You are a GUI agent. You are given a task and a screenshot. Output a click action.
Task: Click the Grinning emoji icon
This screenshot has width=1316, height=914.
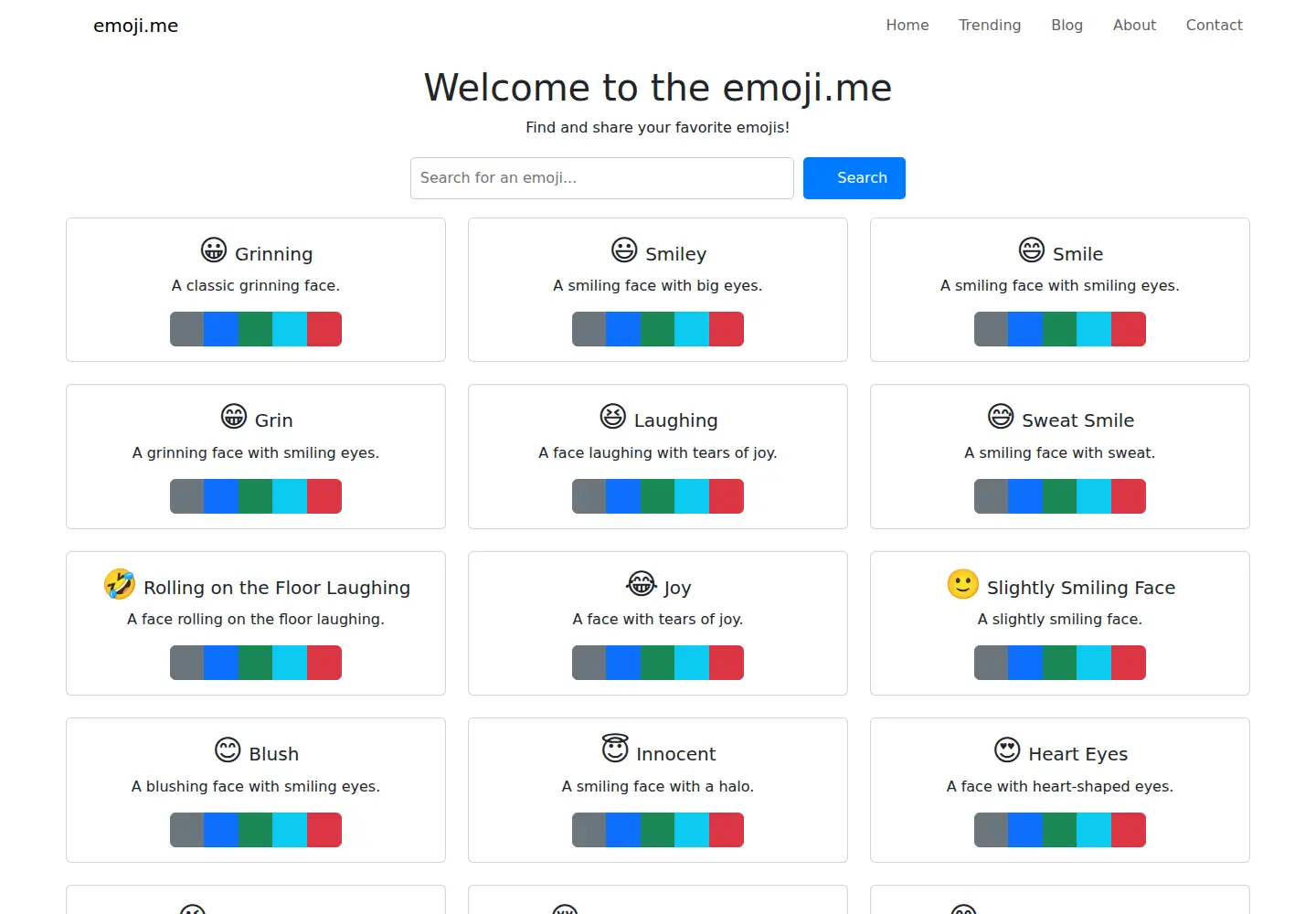(x=214, y=250)
